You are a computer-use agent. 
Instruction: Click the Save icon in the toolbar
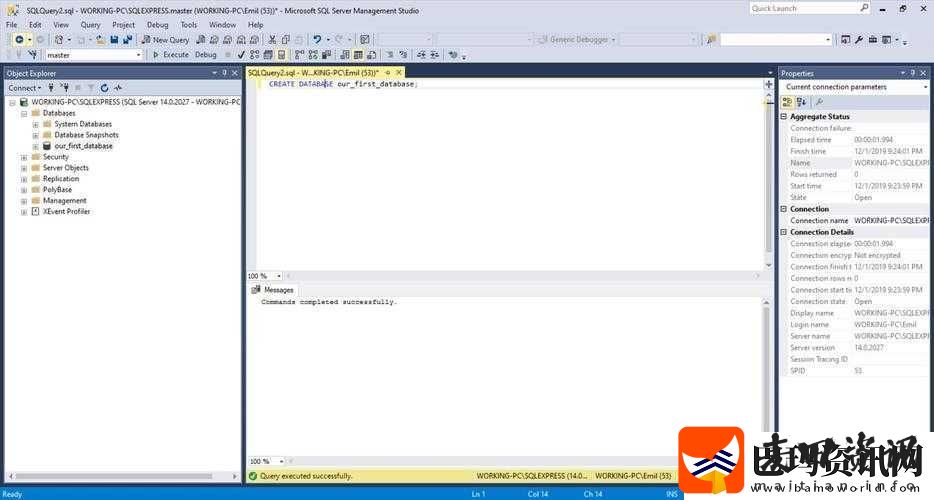coord(114,39)
